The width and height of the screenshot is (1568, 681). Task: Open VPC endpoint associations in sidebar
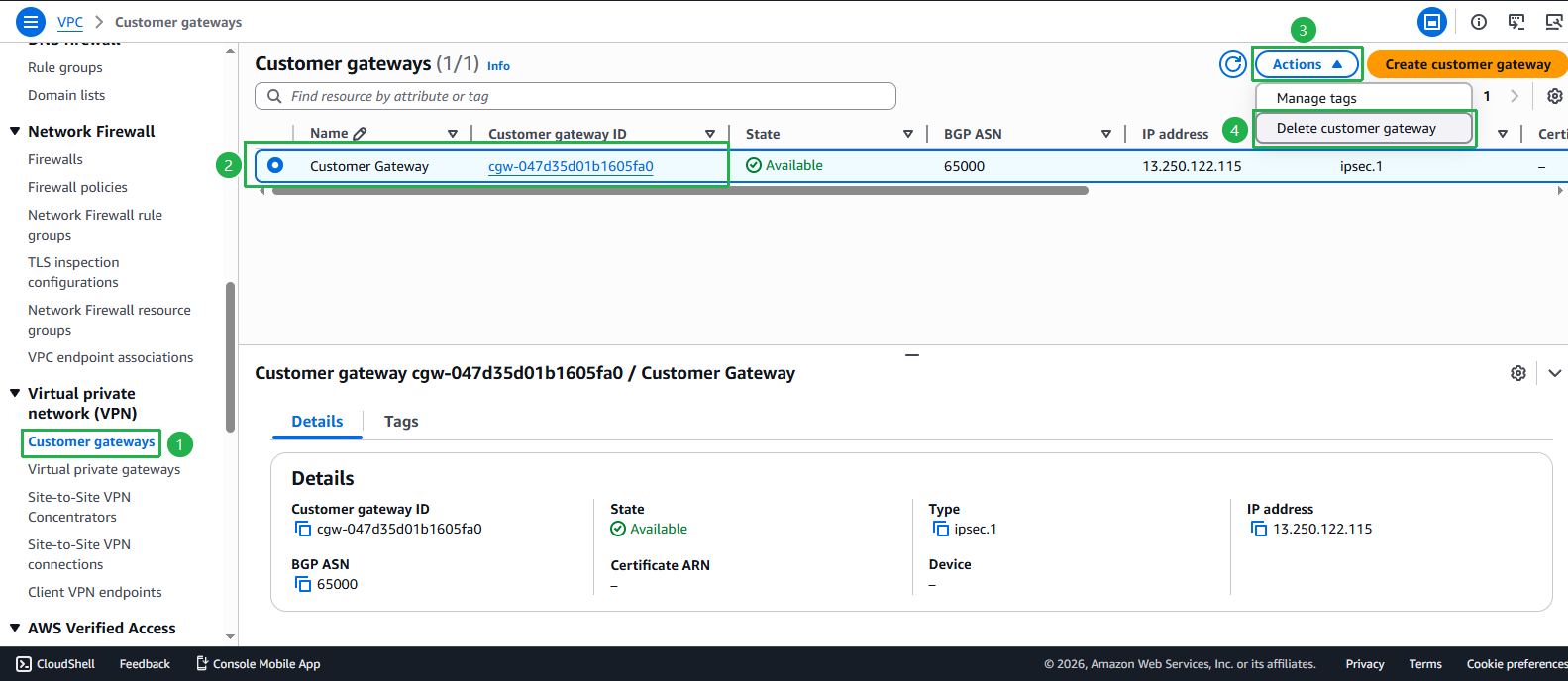click(x=111, y=357)
